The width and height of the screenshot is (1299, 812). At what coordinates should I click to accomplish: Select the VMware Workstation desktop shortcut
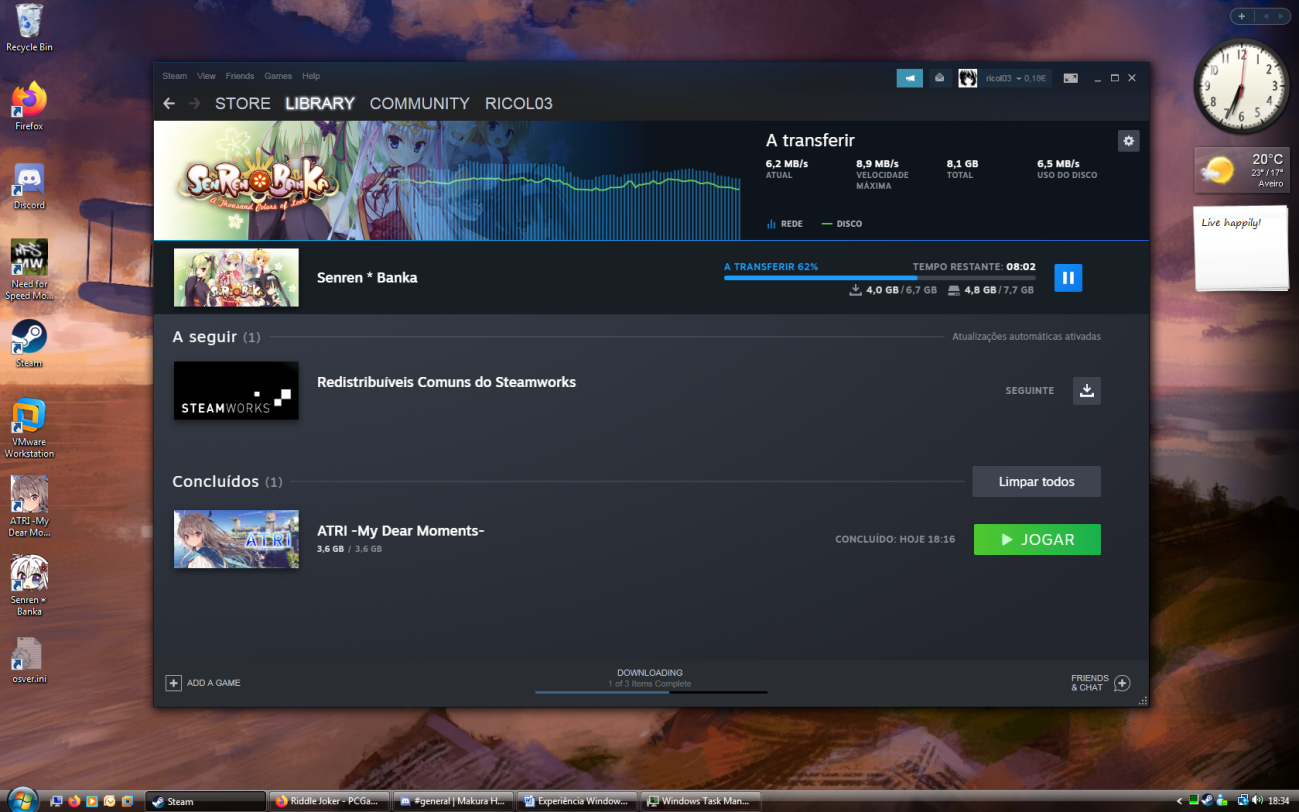[29, 429]
